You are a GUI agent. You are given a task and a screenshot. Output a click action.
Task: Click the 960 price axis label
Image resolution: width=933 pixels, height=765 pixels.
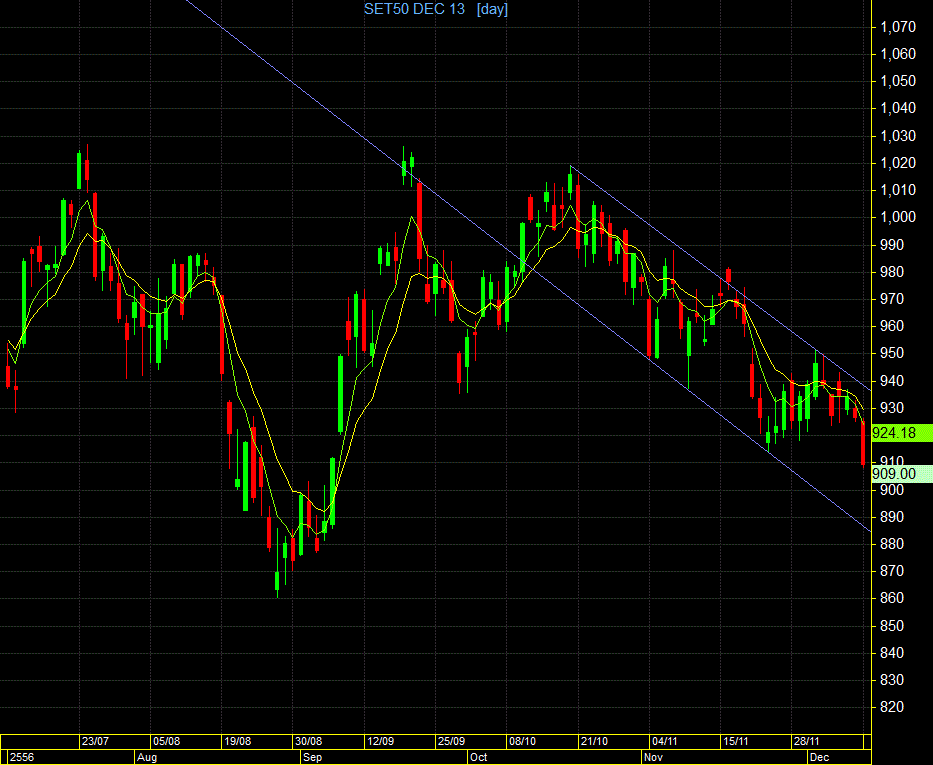coord(892,326)
